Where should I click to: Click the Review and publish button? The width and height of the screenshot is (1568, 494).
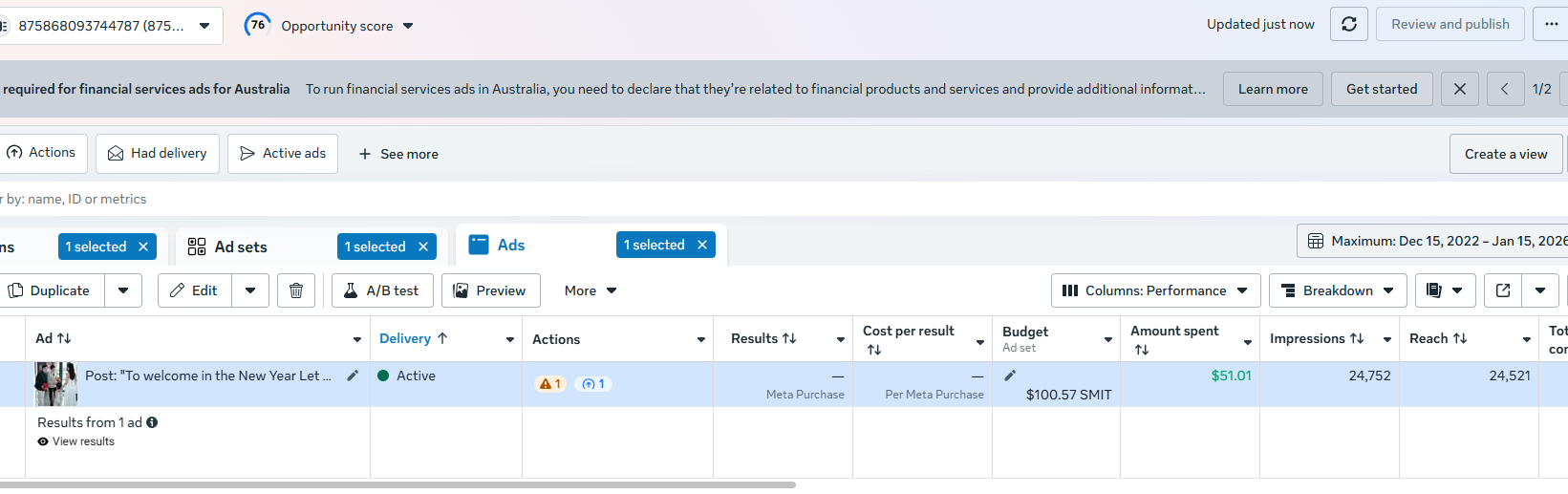tap(1450, 25)
